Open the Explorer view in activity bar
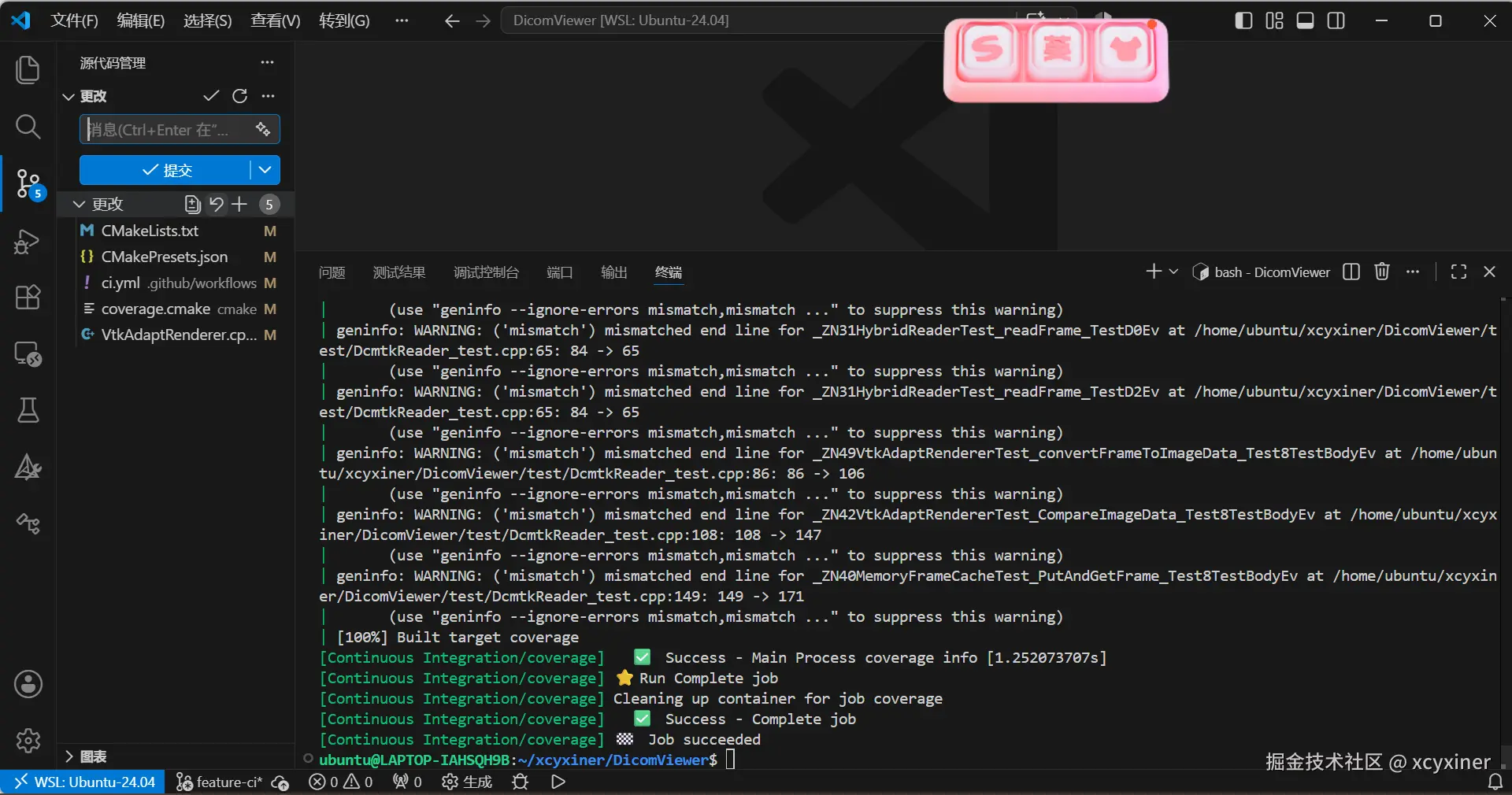 point(28,69)
